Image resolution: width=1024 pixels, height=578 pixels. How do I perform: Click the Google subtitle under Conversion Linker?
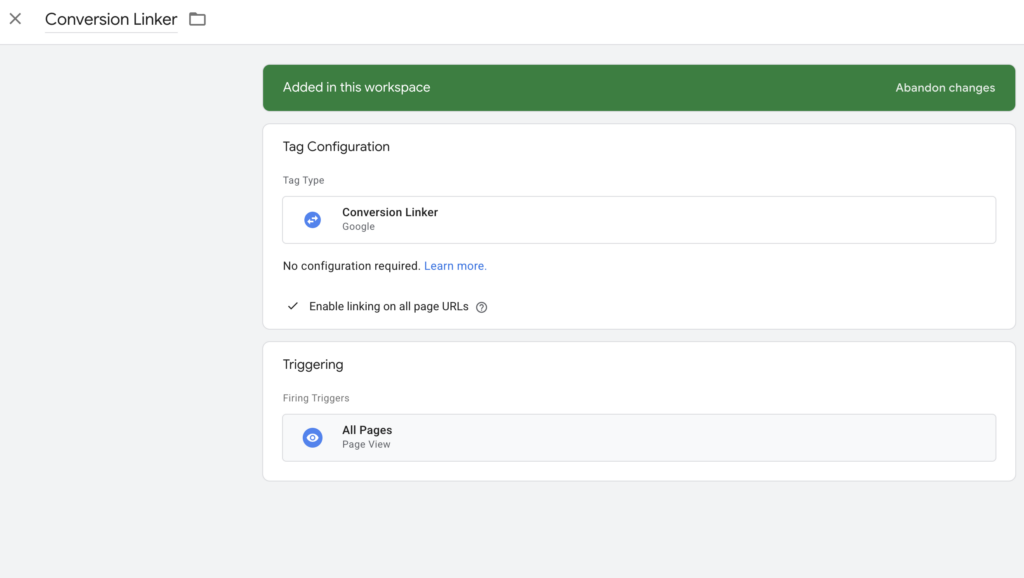click(358, 227)
